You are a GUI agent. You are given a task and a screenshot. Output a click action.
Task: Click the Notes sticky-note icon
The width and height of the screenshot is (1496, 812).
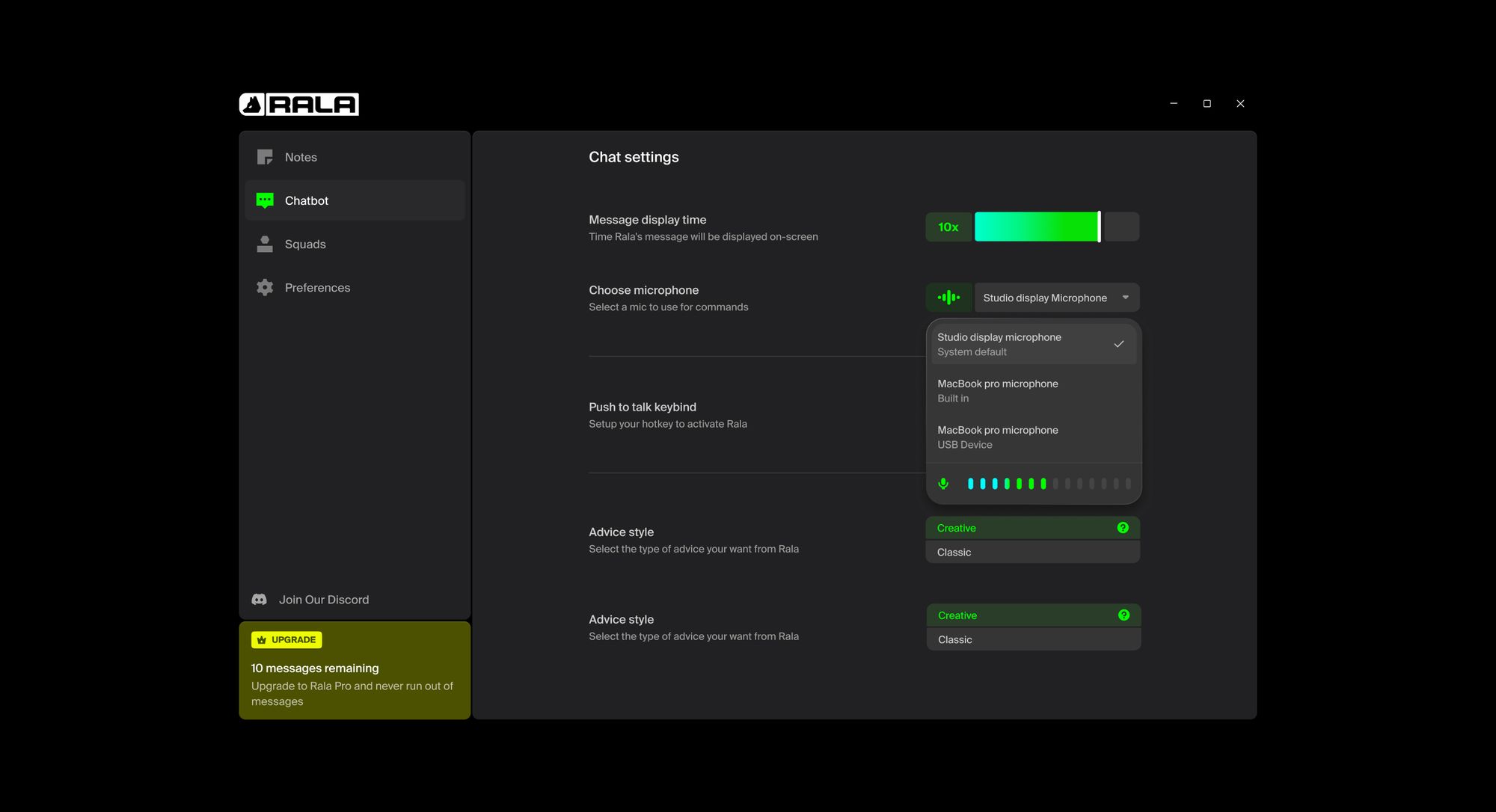(x=265, y=157)
